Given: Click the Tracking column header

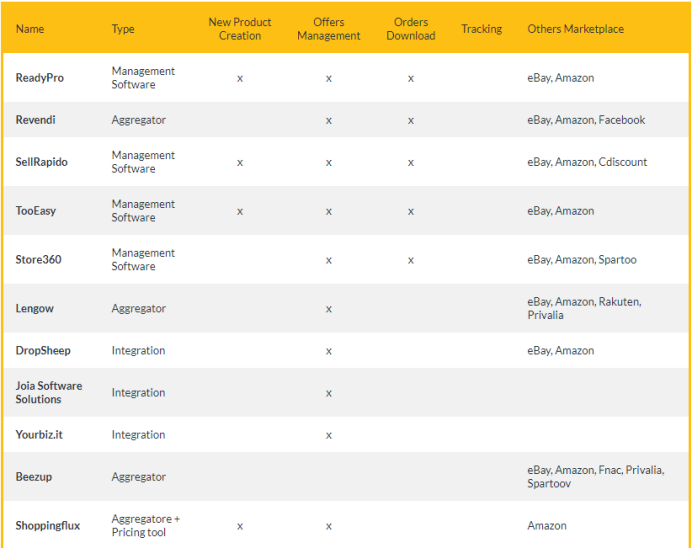Looking at the screenshot, I should click(x=481, y=29).
